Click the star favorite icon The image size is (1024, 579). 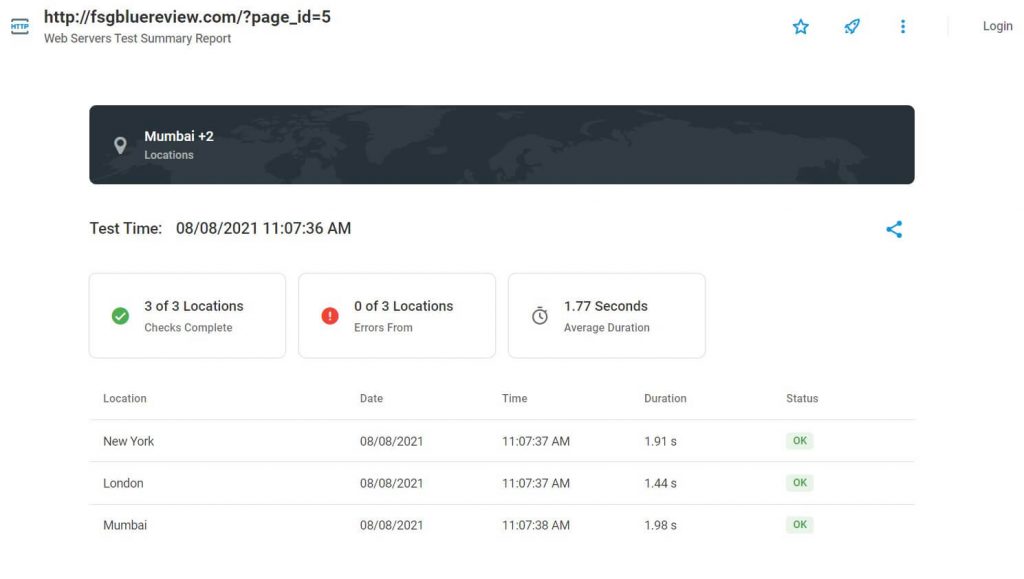click(800, 27)
